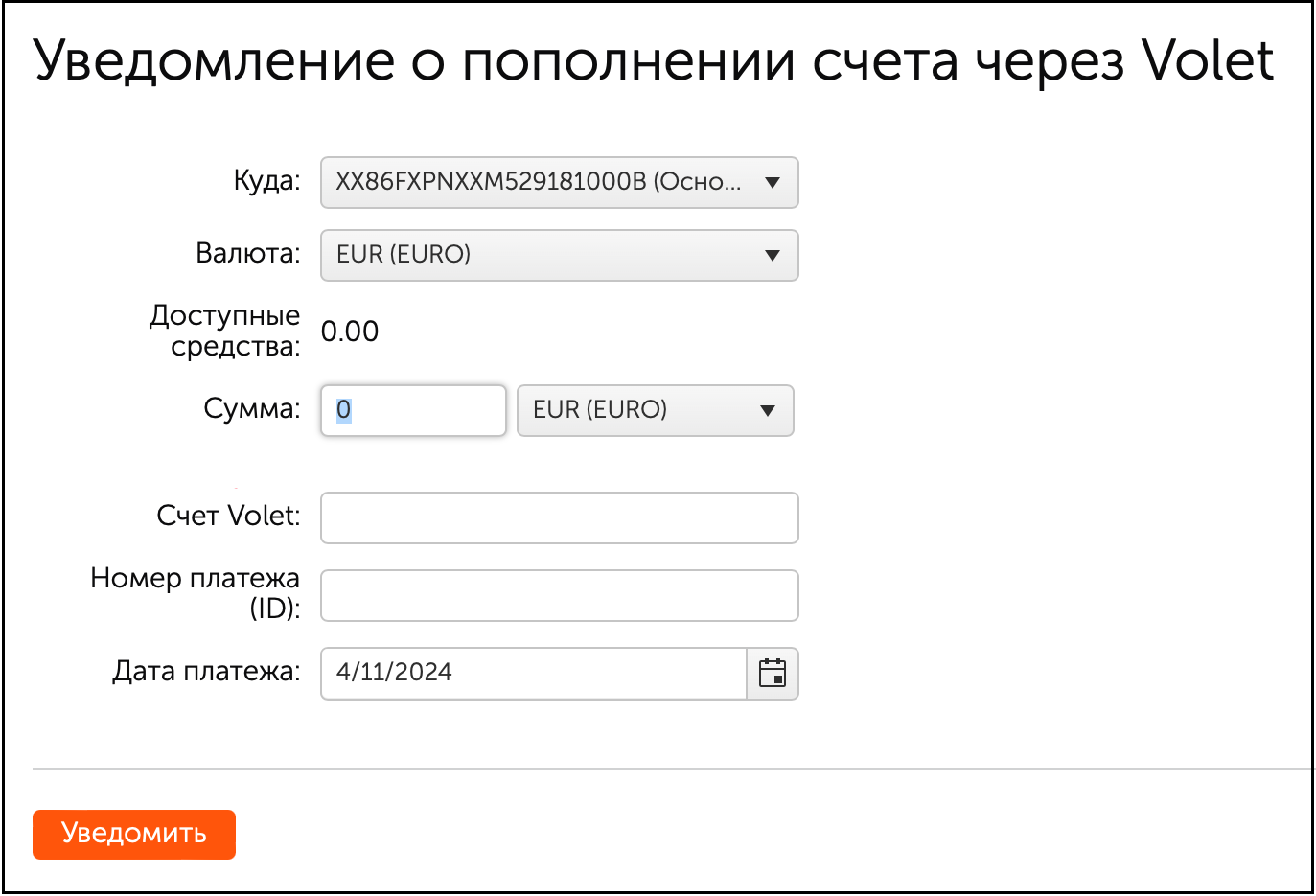
Task: Open the currency dropdown beside Сумма field
Action: coord(656,410)
